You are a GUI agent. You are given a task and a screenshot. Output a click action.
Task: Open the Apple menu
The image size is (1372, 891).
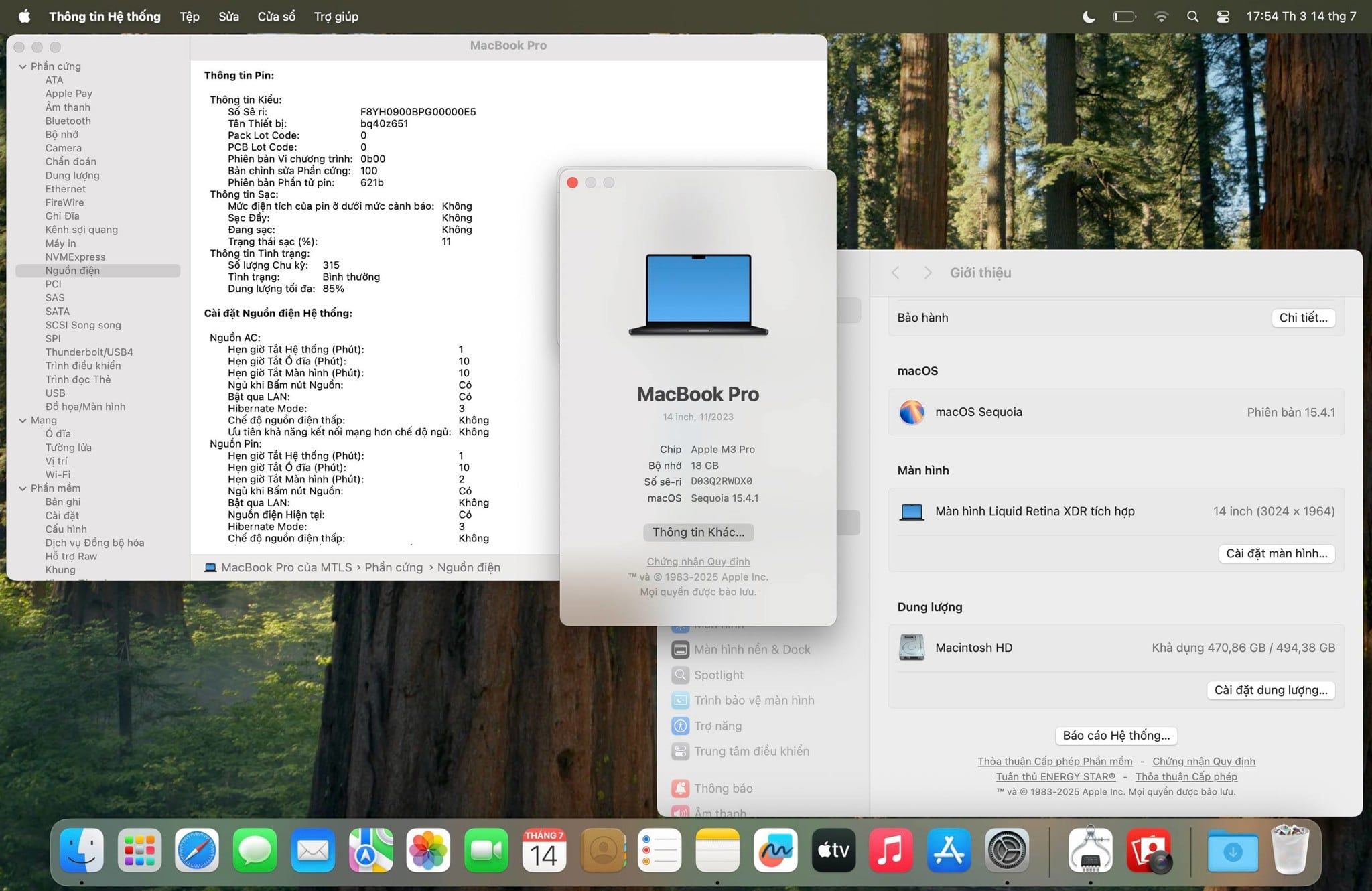(24, 16)
